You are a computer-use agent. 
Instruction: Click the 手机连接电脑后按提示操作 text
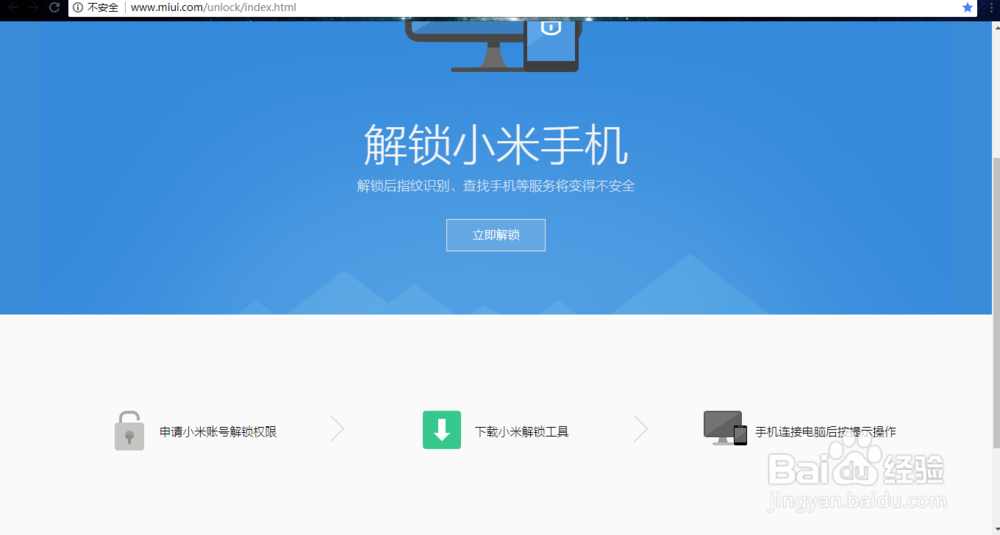[825, 432]
